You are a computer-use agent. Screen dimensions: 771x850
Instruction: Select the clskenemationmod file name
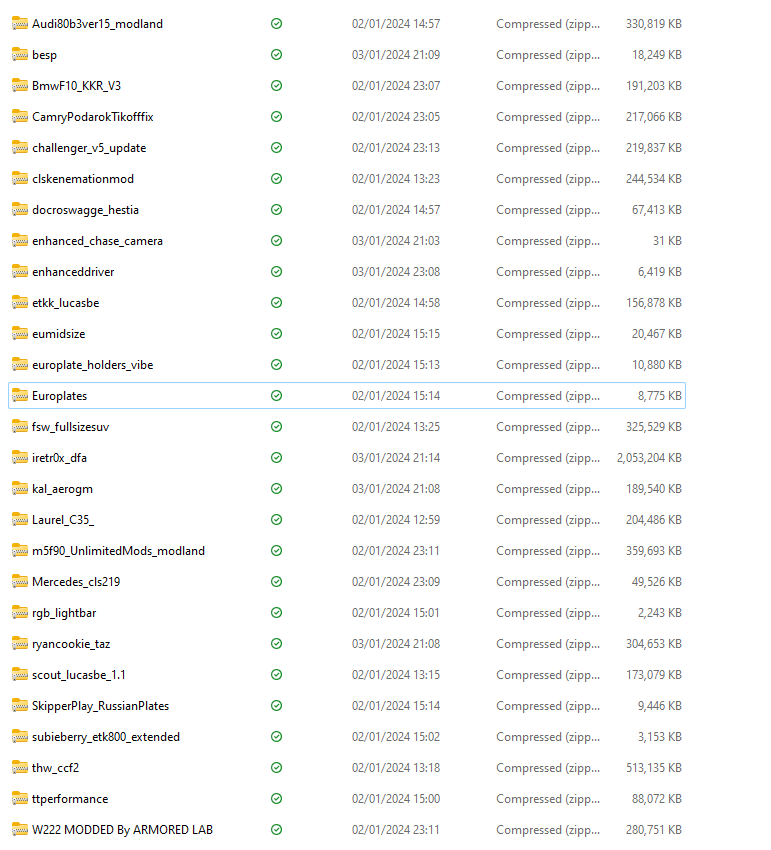click(83, 179)
